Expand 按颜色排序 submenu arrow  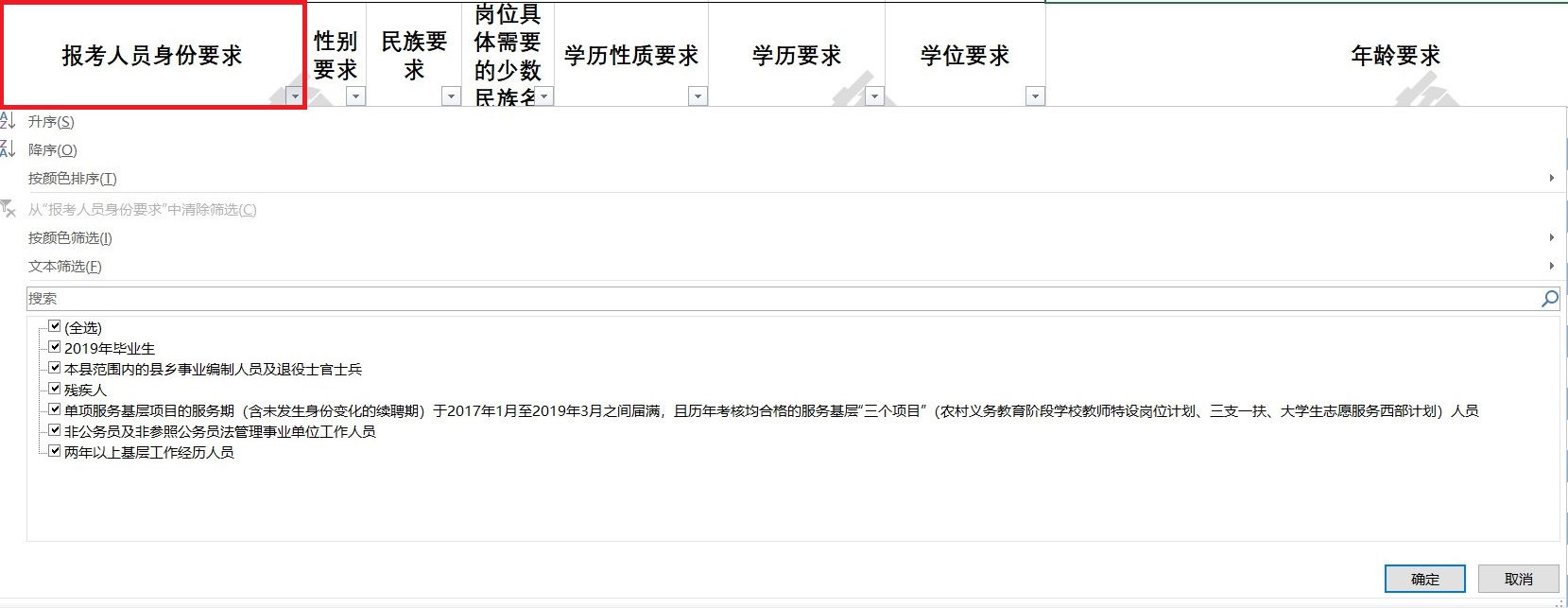point(1551,178)
